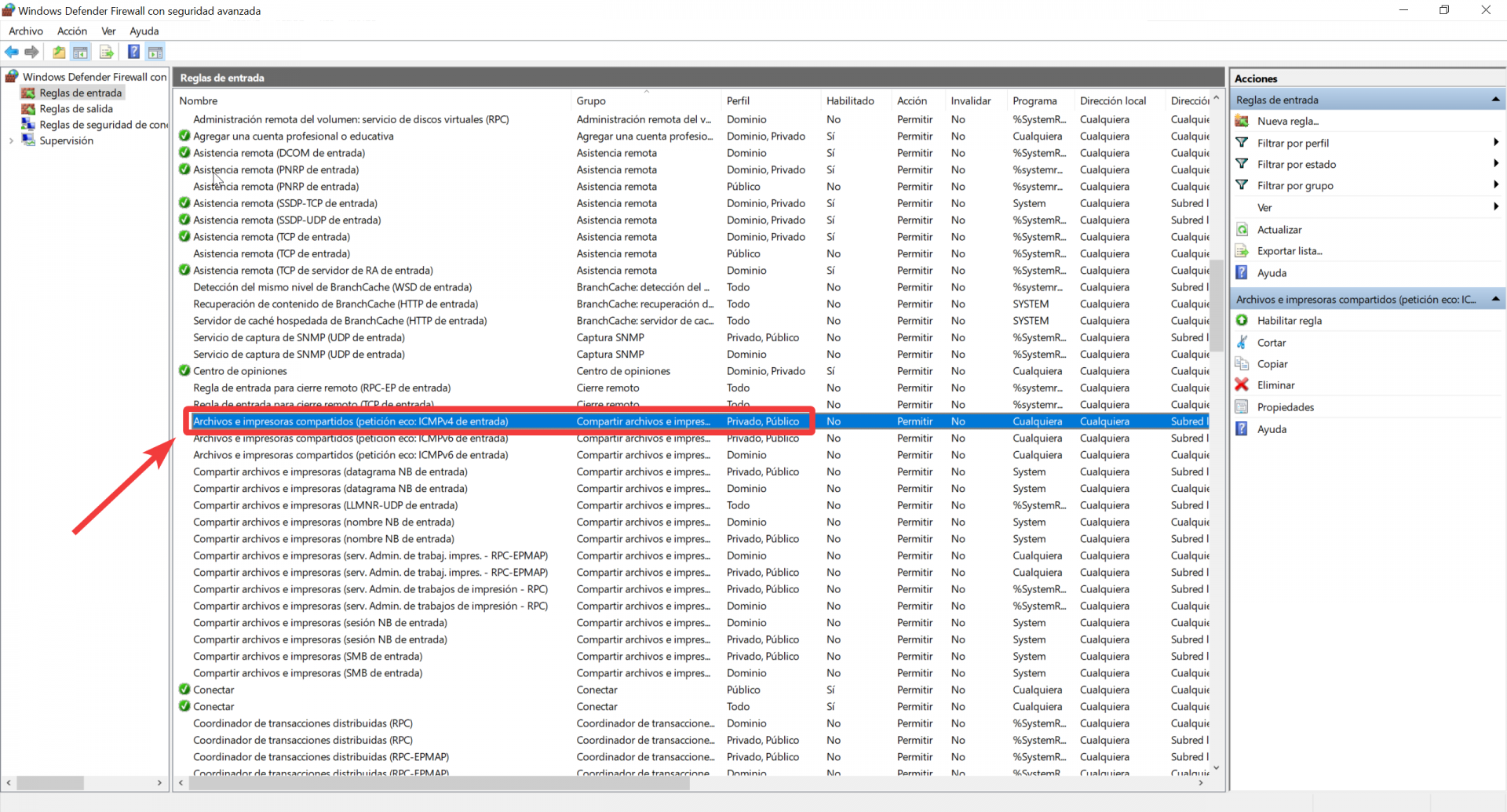Click the red Eliminar X icon

(1242, 384)
